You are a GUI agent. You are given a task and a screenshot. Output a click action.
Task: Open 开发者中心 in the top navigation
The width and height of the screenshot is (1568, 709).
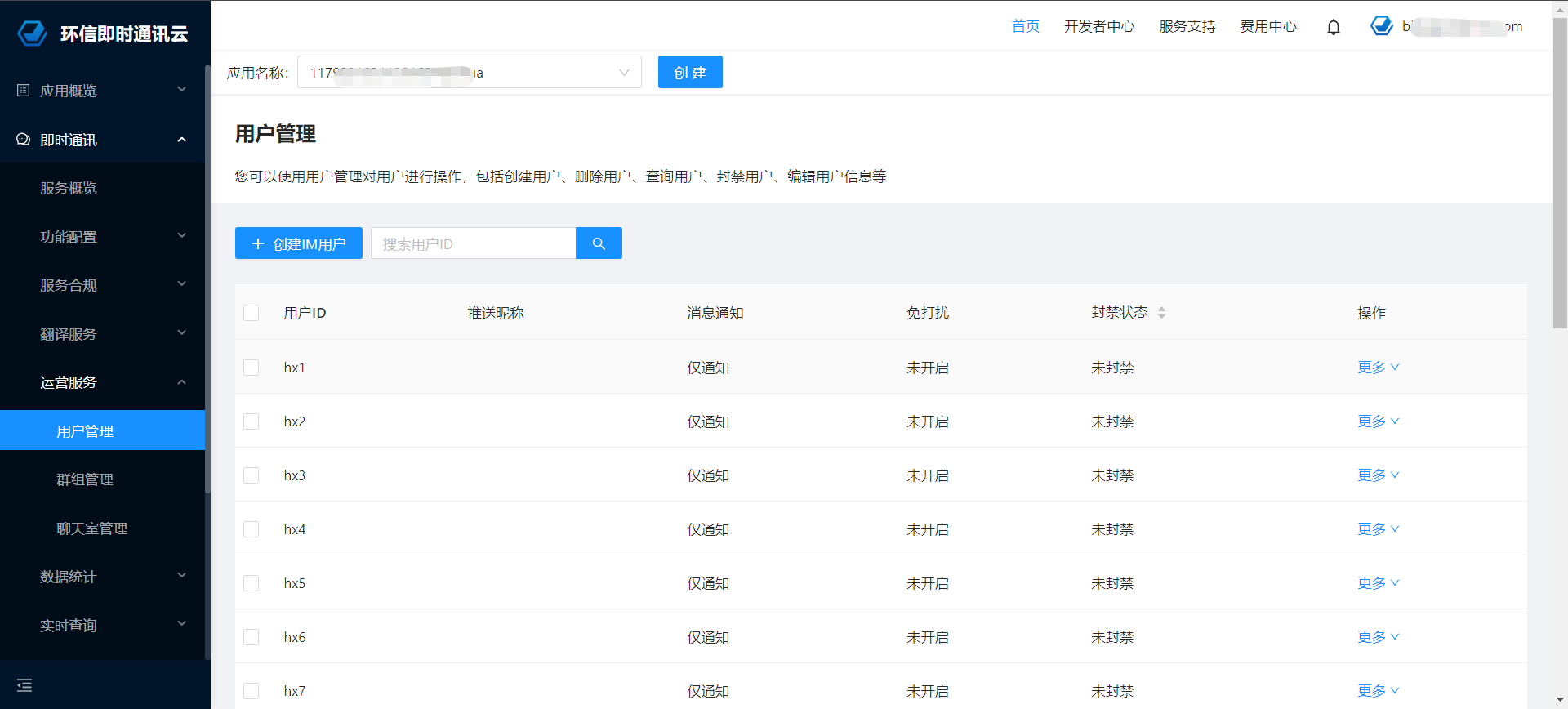pos(1099,26)
